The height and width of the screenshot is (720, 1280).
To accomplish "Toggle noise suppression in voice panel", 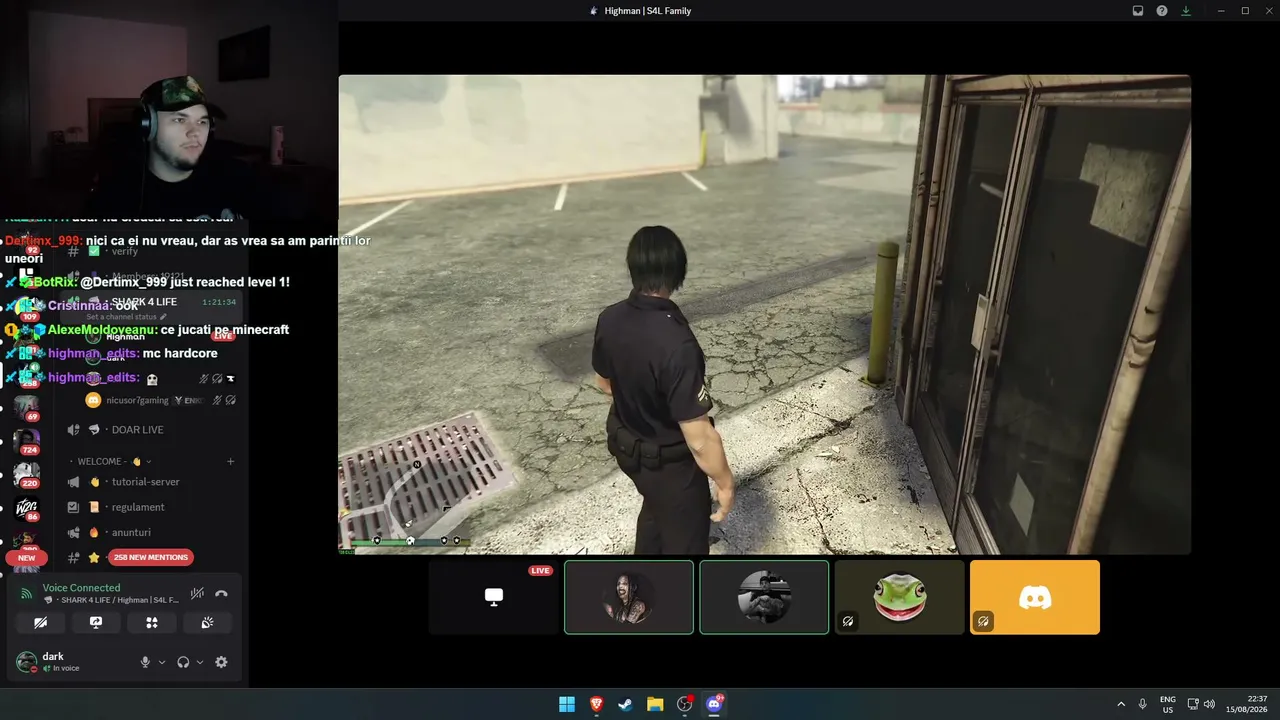I will [x=197, y=593].
